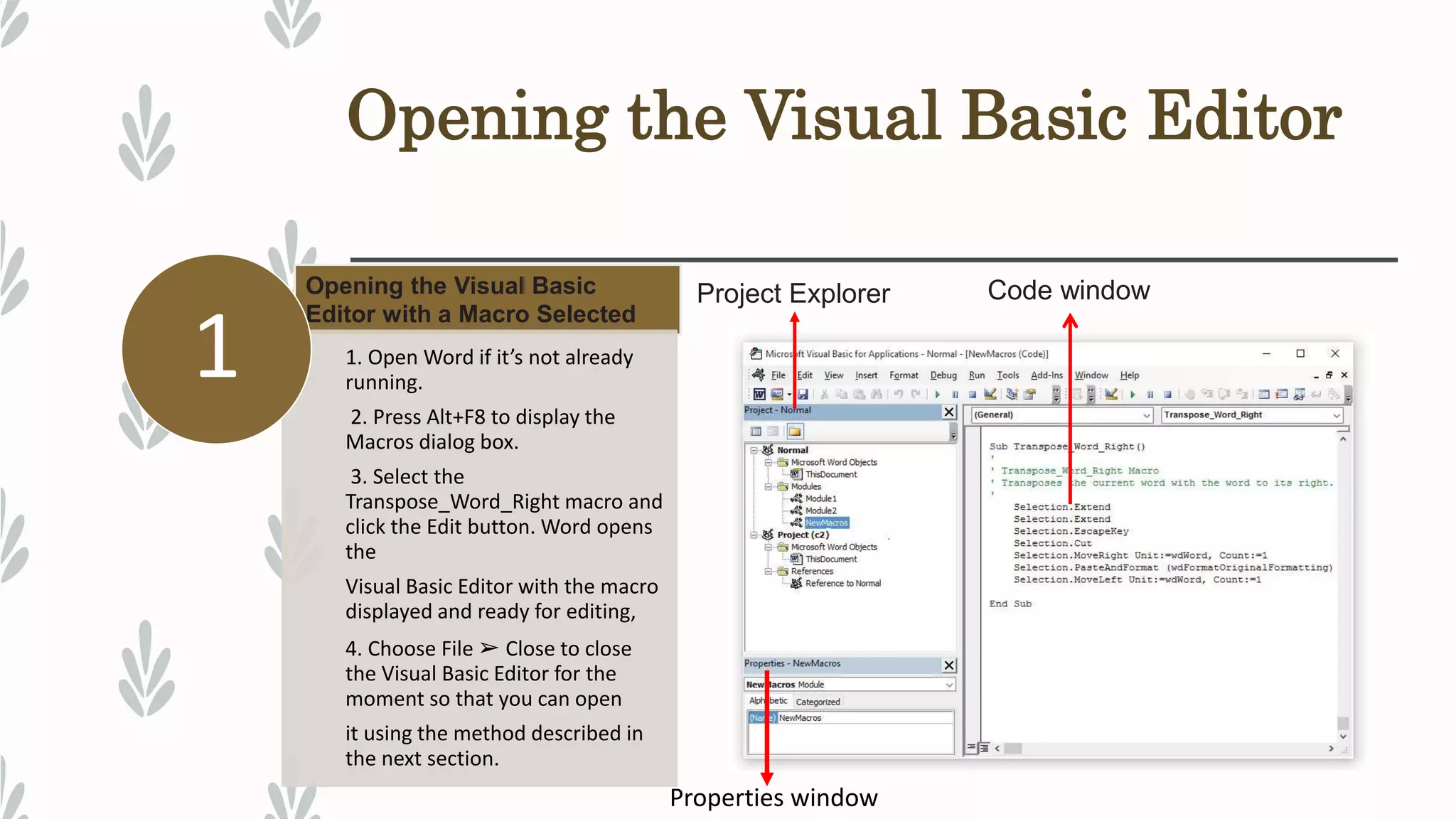
Task: Click the code window horizontal scrollbar thumb
Action: 1012,748
